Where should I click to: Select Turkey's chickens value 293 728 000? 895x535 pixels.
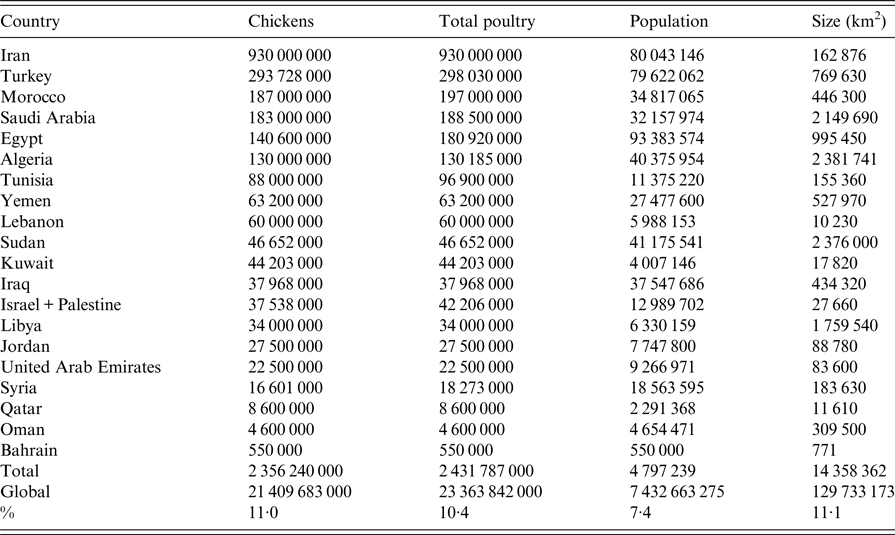pos(297,76)
